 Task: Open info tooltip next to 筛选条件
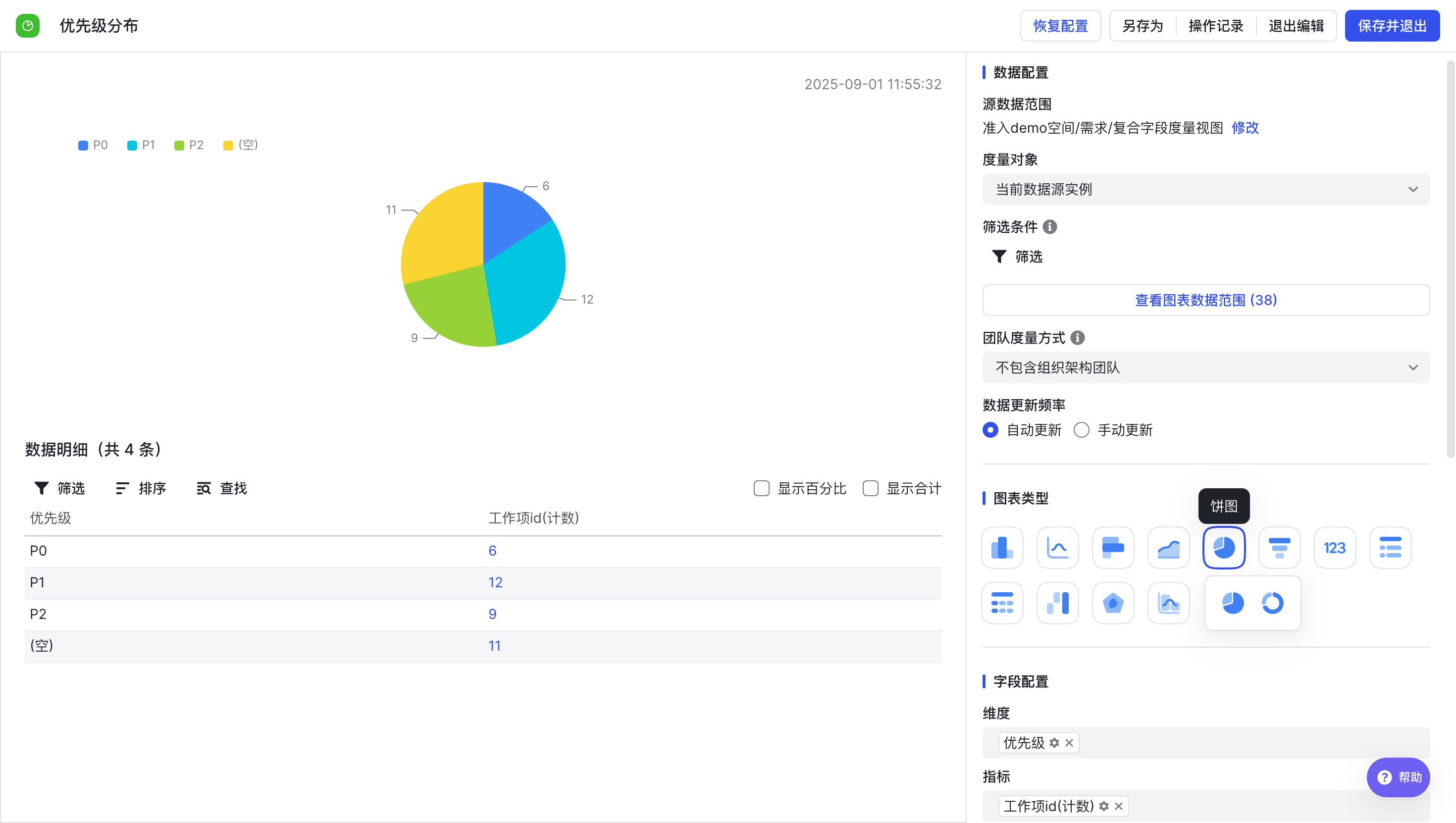[1049, 227]
